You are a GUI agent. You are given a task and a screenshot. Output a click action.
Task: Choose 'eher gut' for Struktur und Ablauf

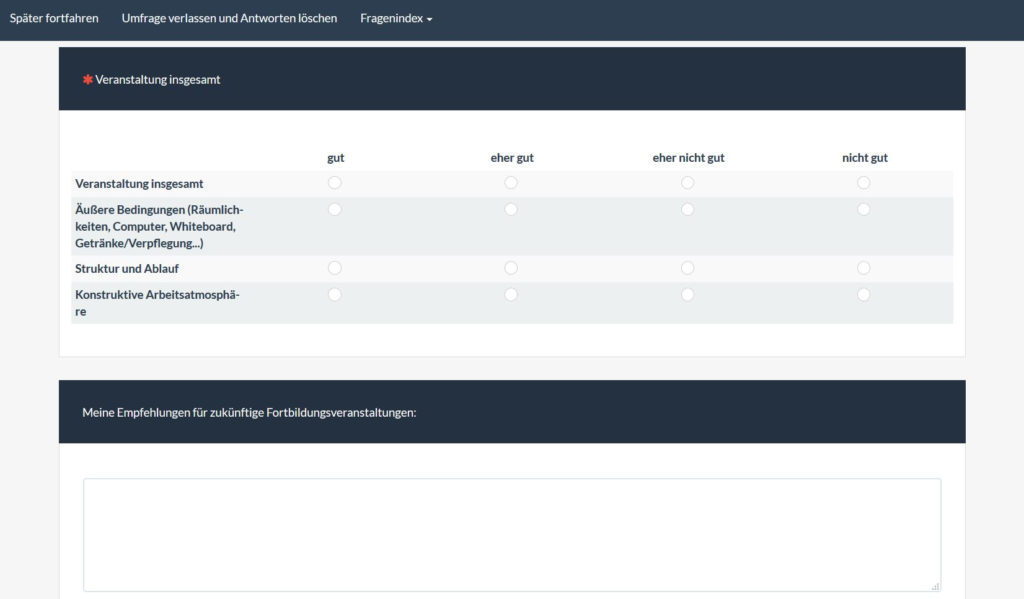[x=511, y=268]
